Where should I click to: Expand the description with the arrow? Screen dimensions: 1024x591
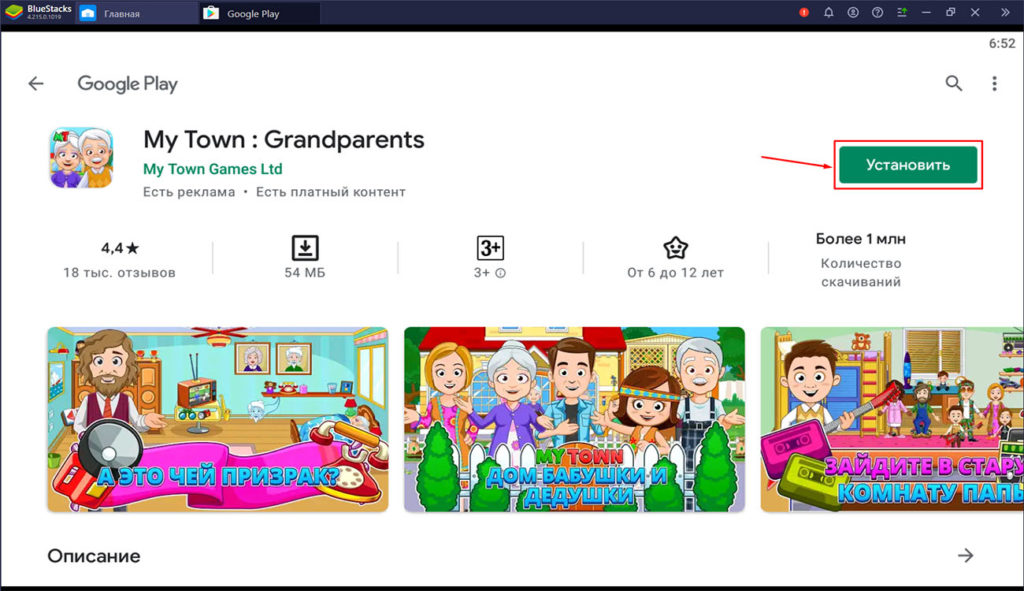[965, 556]
